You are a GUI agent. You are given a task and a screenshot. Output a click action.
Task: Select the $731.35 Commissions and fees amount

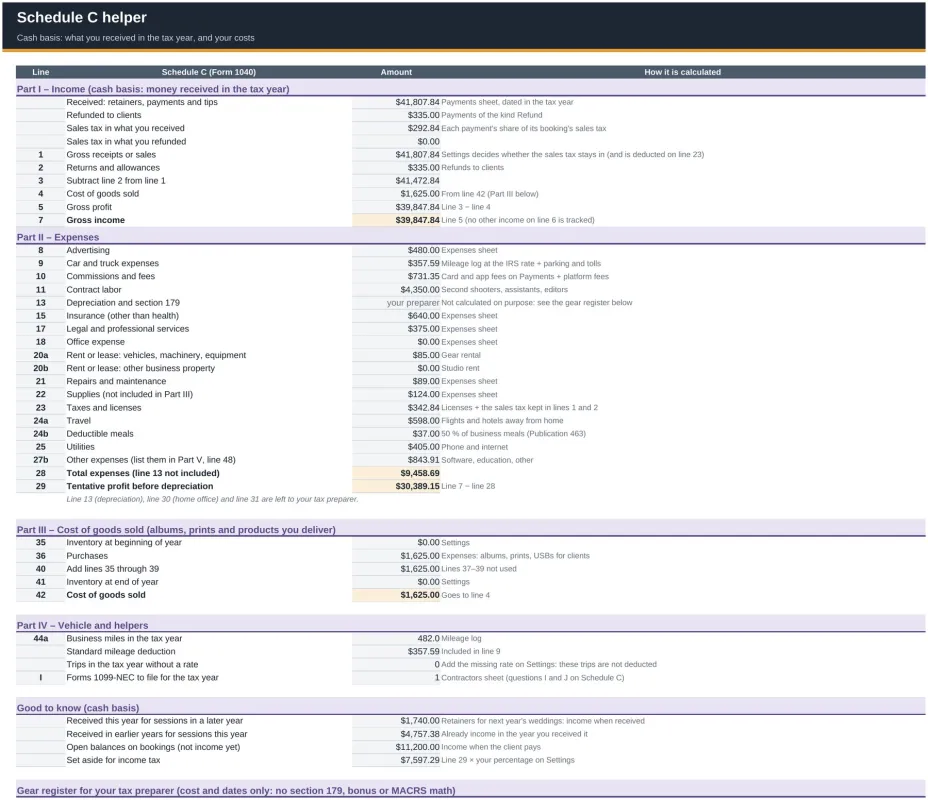(423, 276)
